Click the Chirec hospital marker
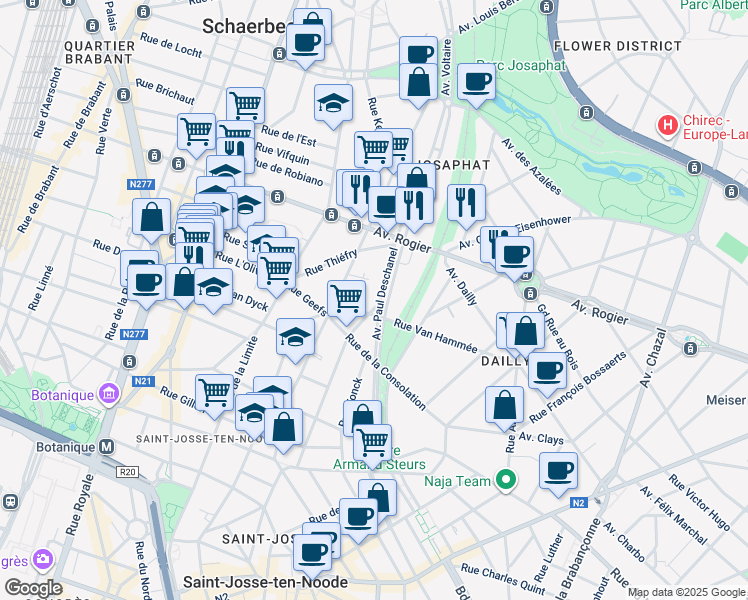Image resolution: width=748 pixels, height=600 pixels. [x=667, y=126]
